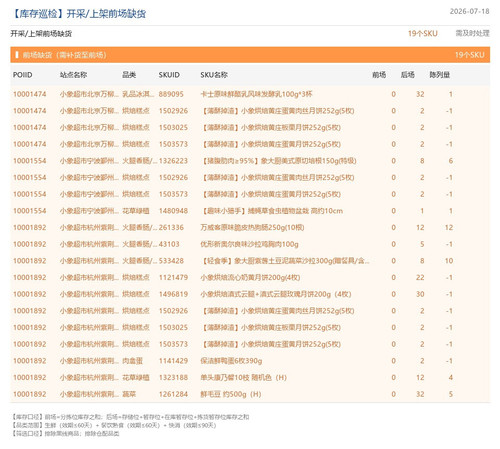The width and height of the screenshot is (500, 449).
Task: Select the 陈列量 value 12 in row 261336
Action: (449, 227)
